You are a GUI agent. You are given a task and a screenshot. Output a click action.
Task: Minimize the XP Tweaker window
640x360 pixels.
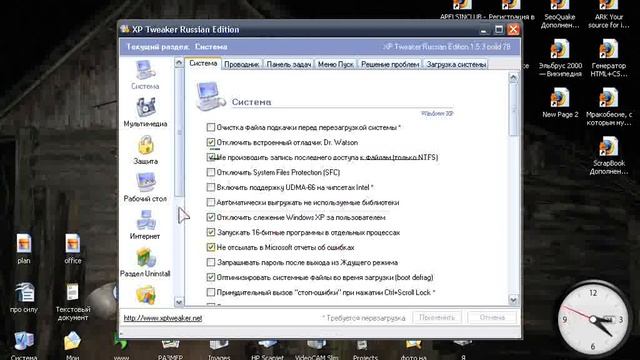click(484, 30)
